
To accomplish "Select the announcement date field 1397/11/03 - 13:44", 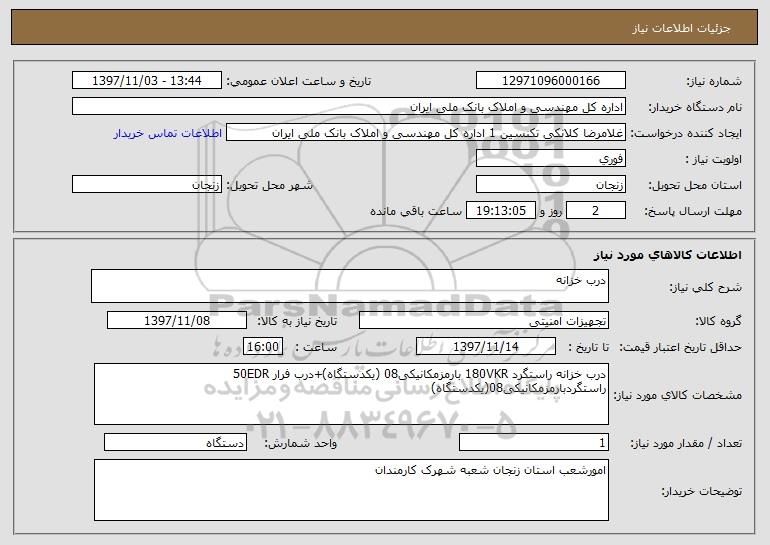I will [x=147, y=81].
